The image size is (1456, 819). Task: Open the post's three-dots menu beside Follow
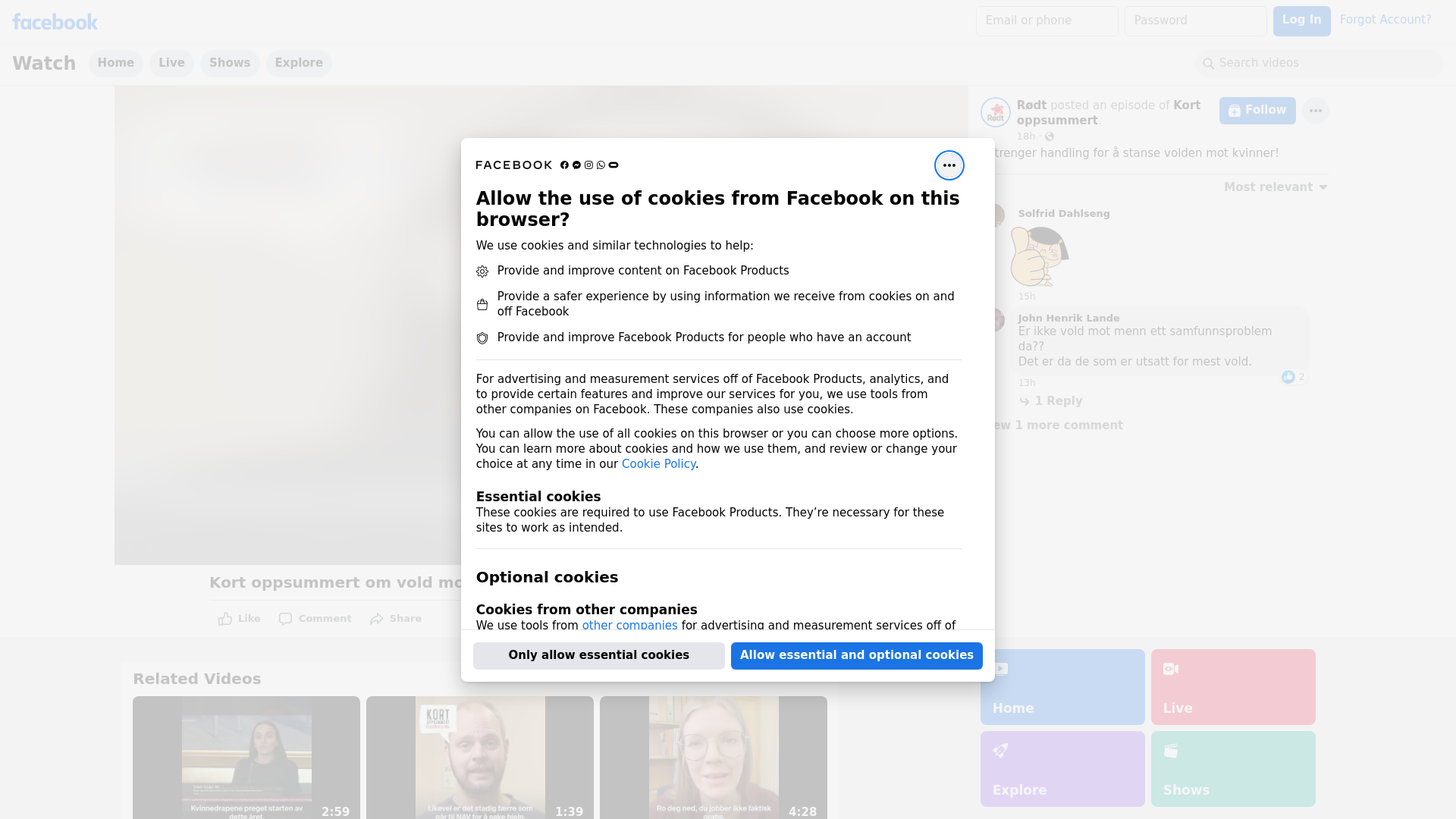(x=1315, y=111)
